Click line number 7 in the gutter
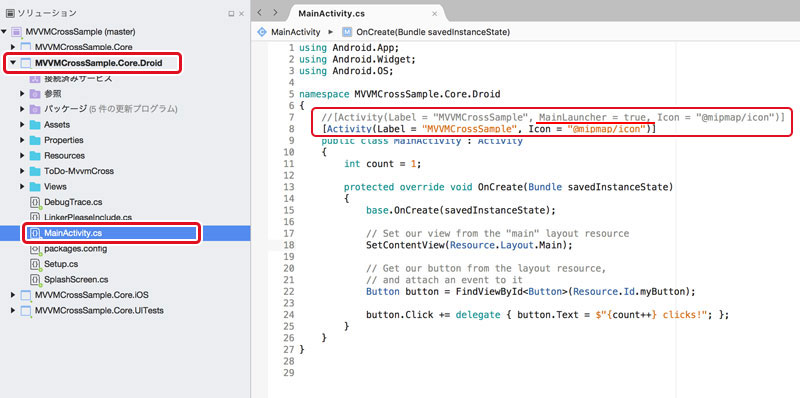The image size is (800, 398). point(291,117)
